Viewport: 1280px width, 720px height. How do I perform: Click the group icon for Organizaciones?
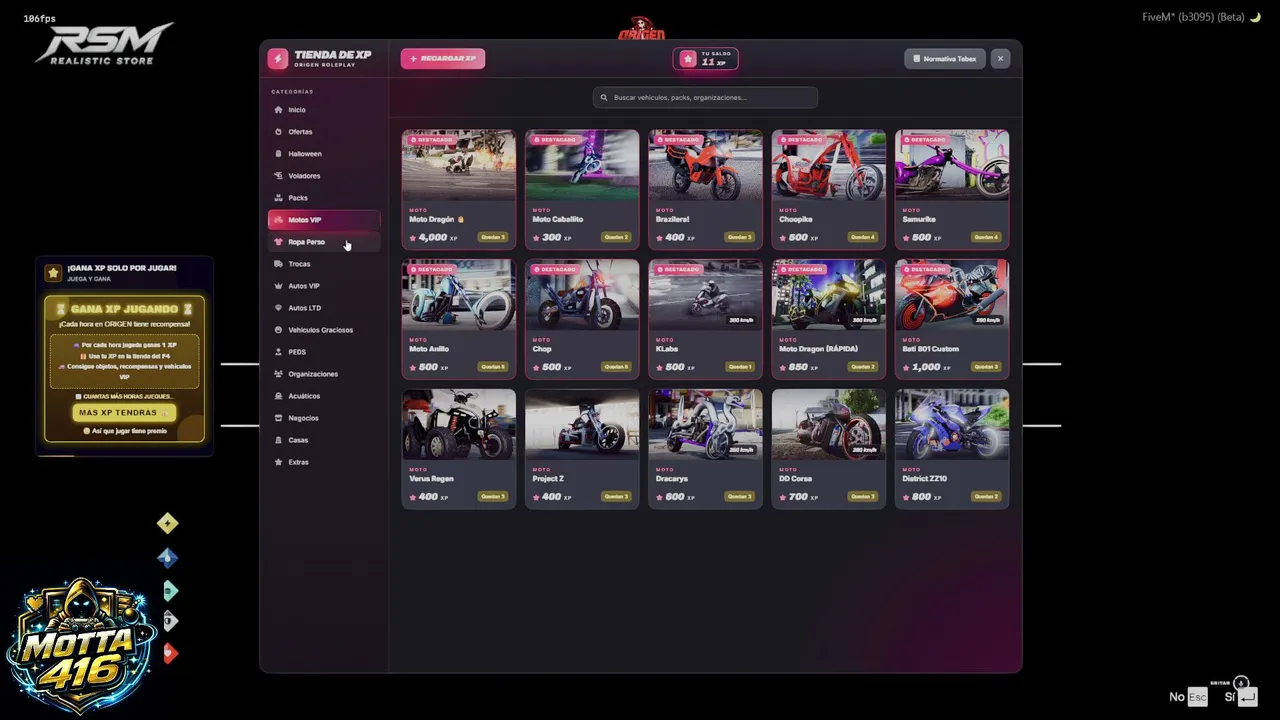pyautogui.click(x=278, y=374)
